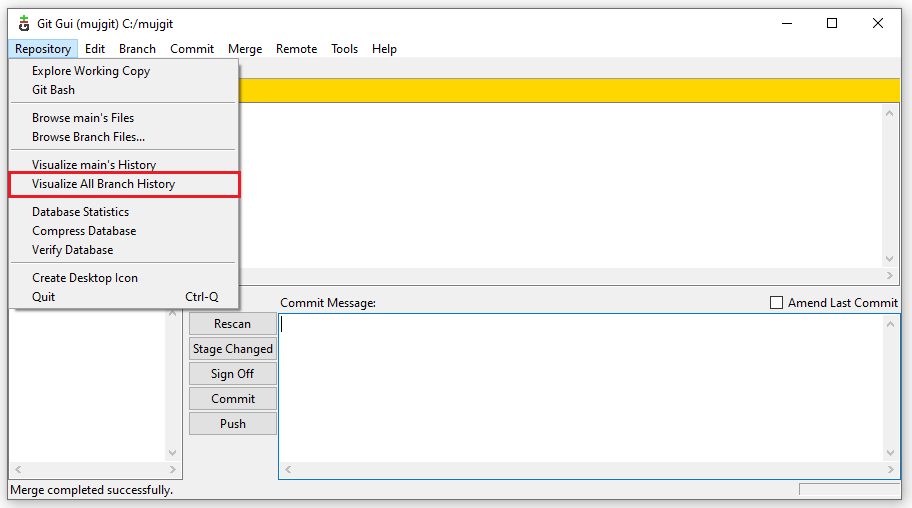Screen dimensions: 912x508
Task: Open the Help menu
Action: [x=384, y=49]
